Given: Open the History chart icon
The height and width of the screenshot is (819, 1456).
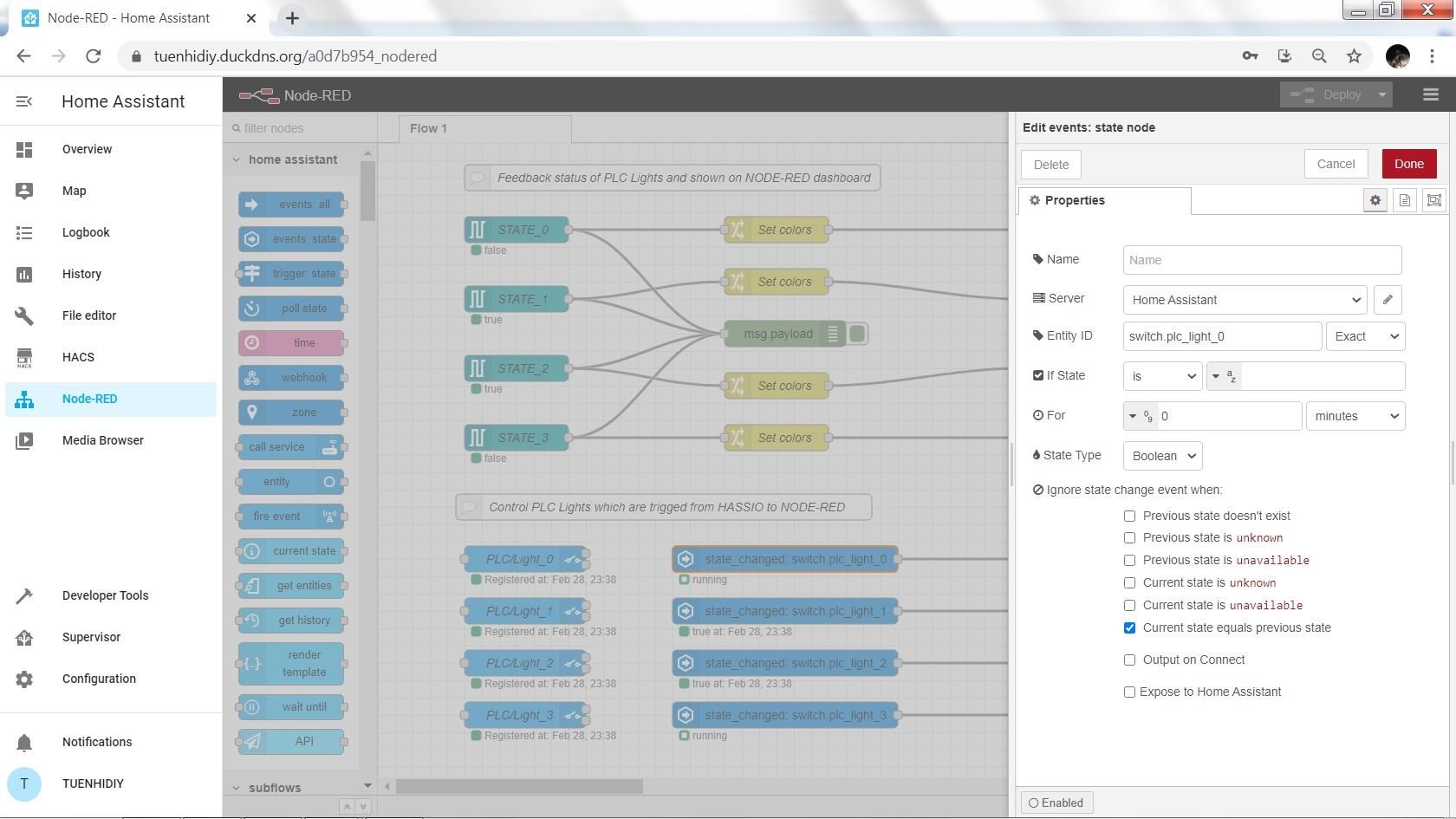Looking at the screenshot, I should pos(24,274).
